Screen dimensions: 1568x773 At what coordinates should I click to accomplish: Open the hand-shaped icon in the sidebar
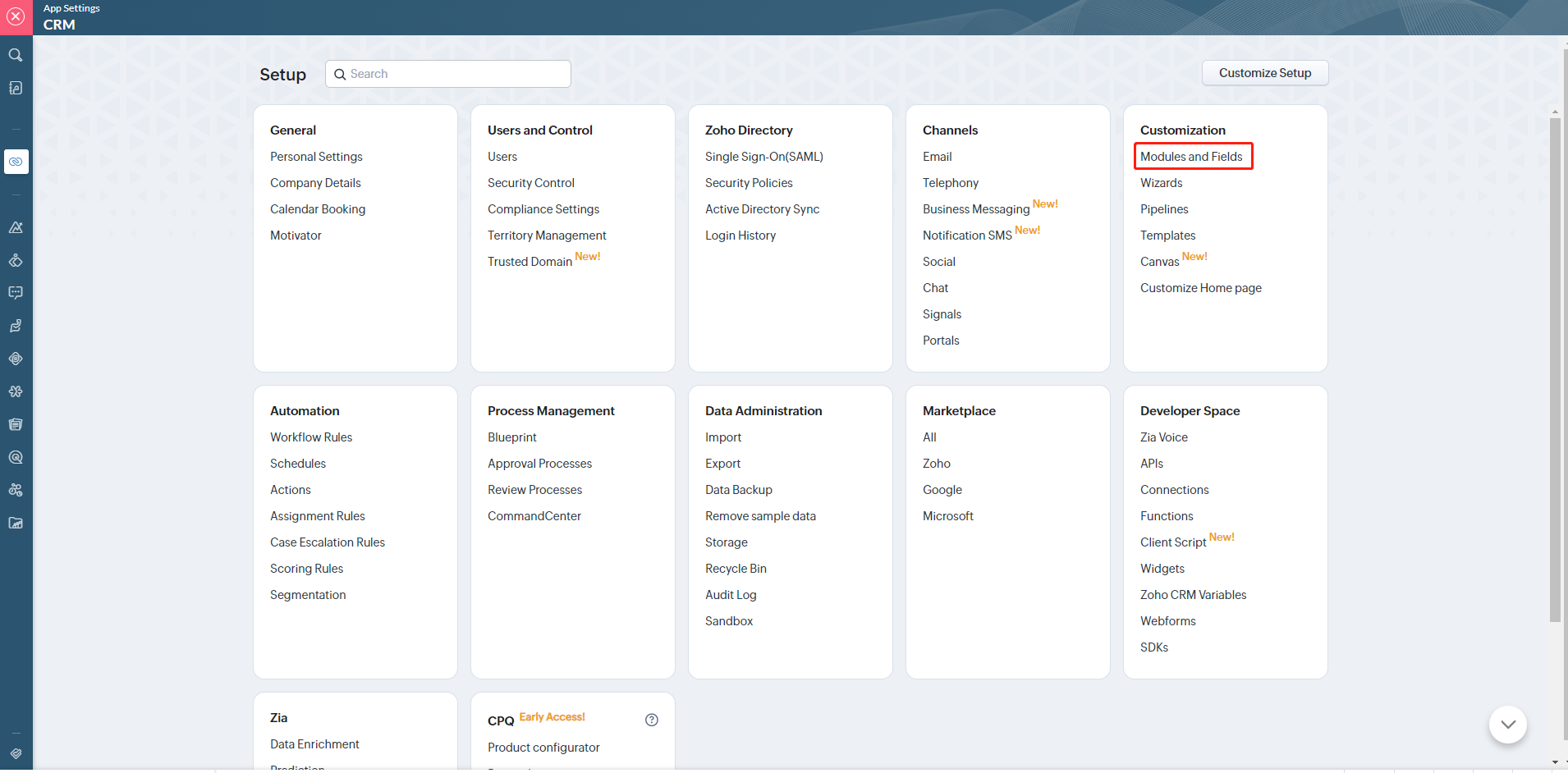tap(16, 326)
